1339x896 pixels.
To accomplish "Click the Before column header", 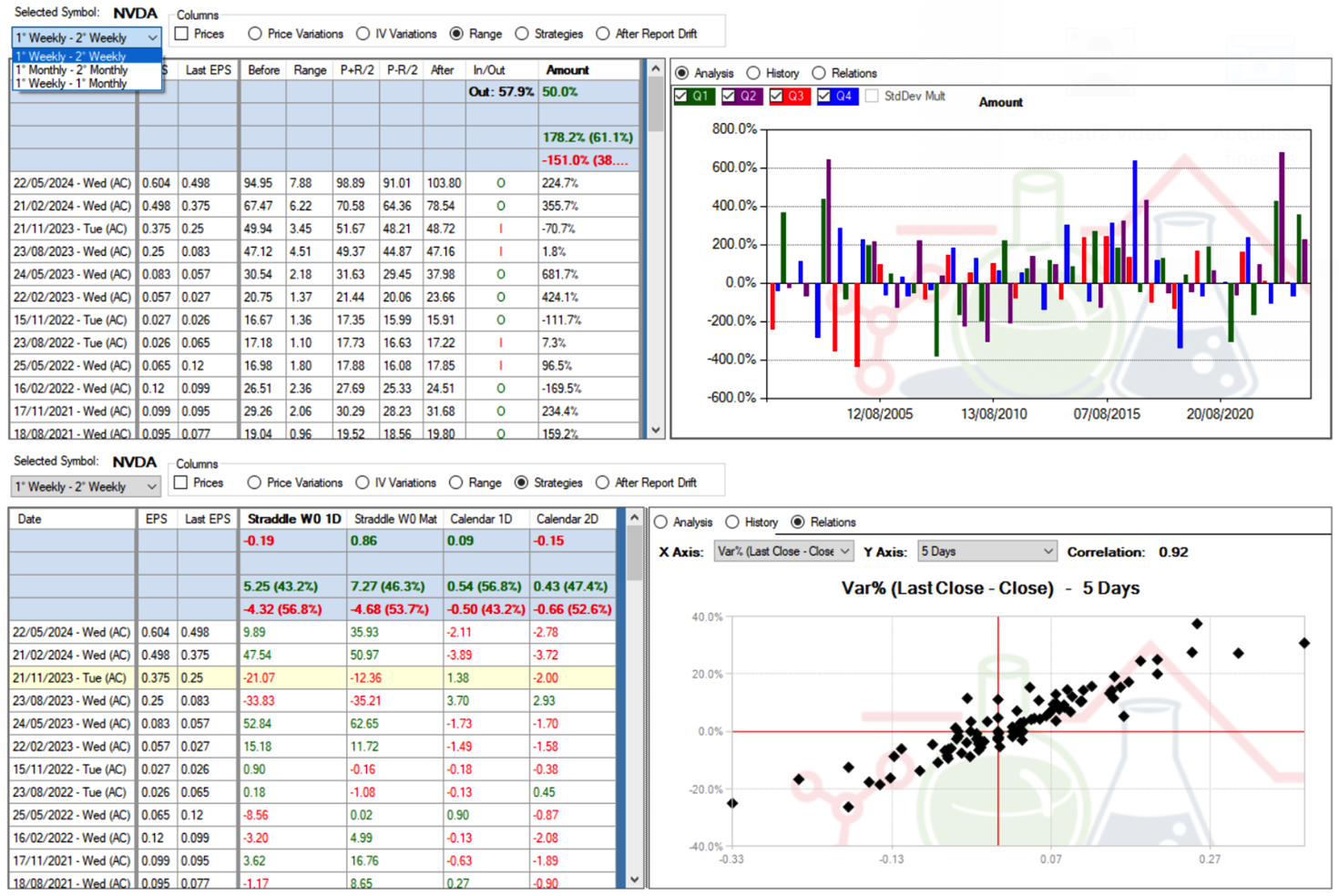I will click(x=263, y=70).
